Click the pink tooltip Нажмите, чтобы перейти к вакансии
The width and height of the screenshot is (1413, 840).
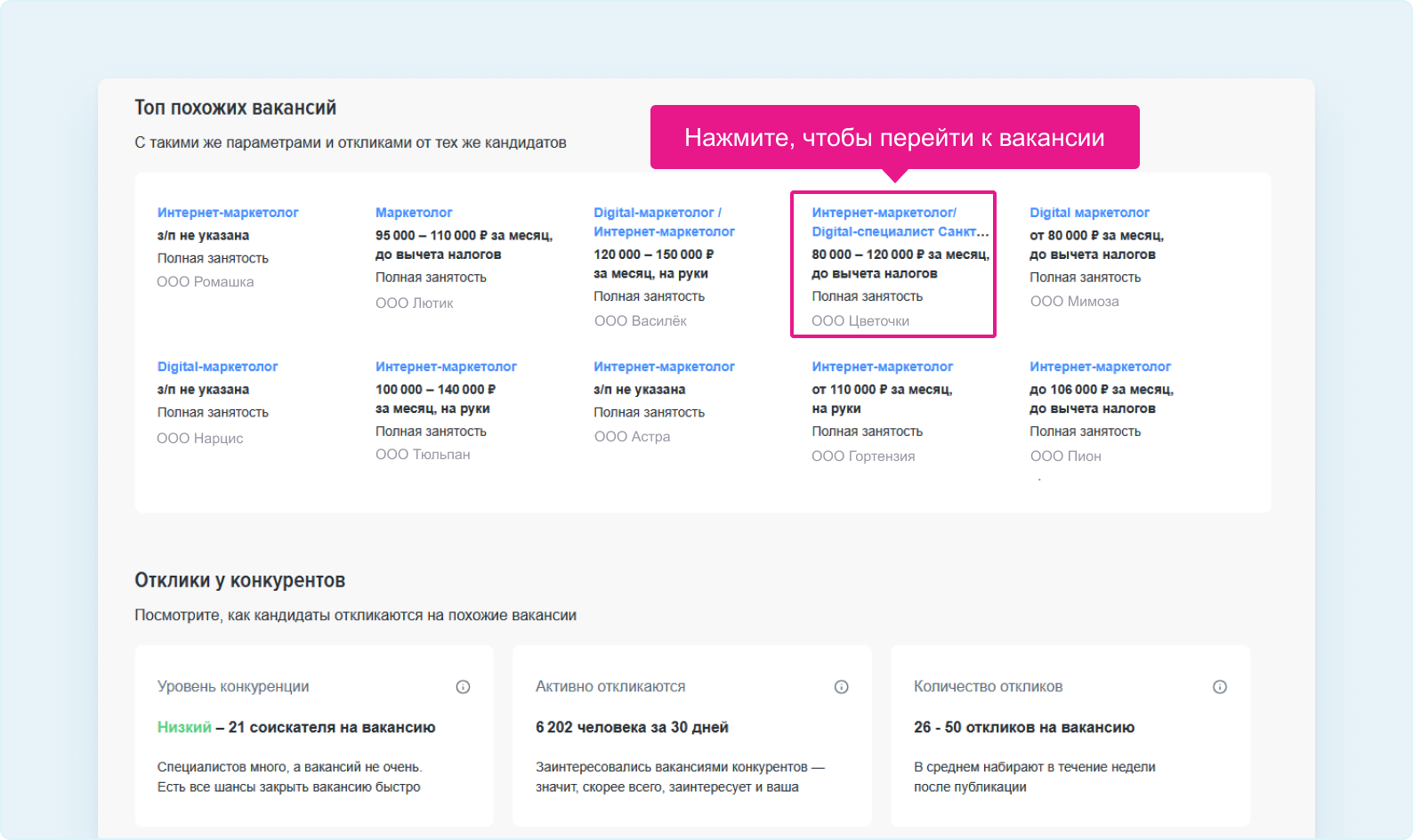click(x=894, y=137)
